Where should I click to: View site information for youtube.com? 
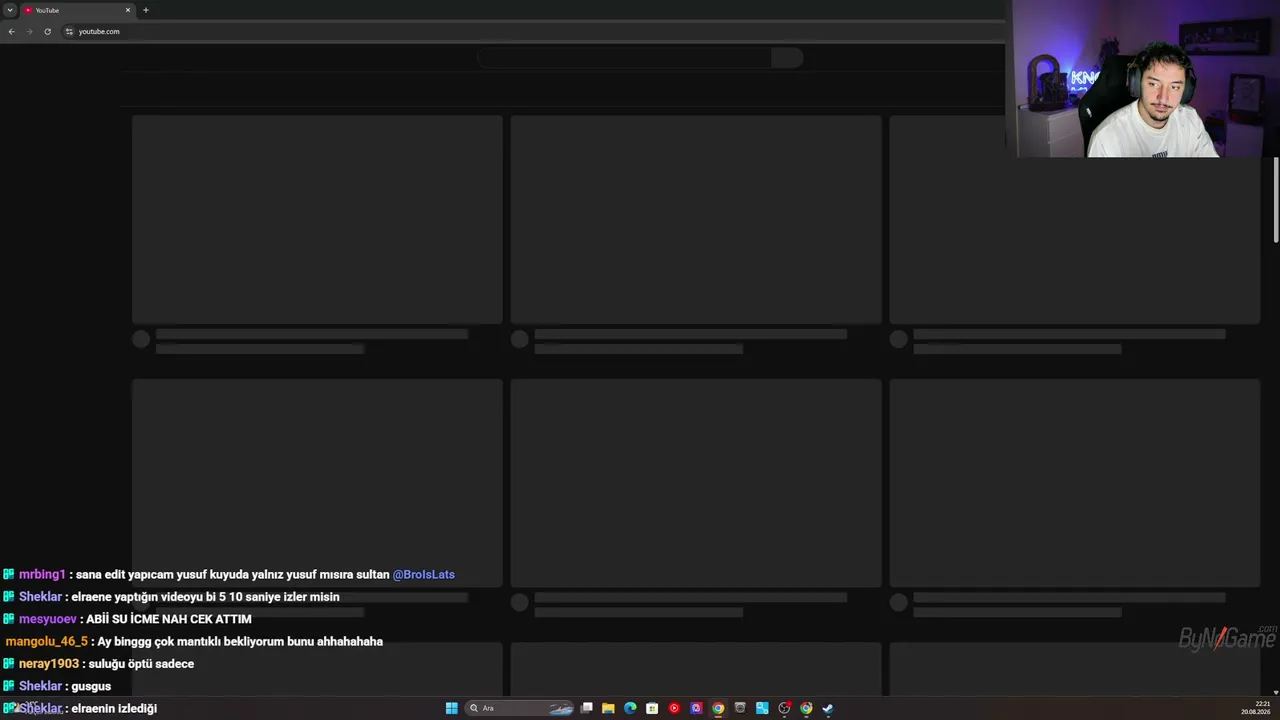point(69,31)
